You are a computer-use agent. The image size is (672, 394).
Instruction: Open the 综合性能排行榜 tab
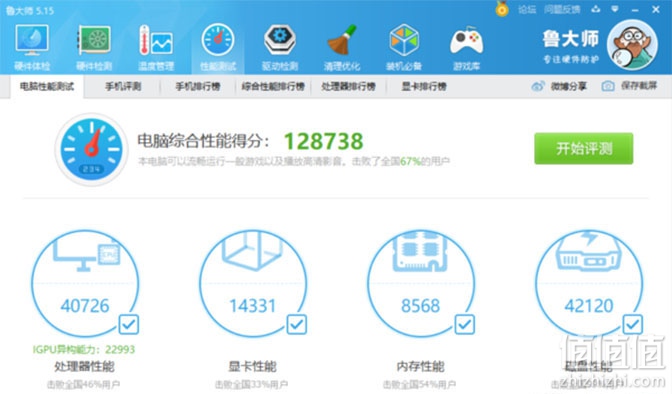click(x=273, y=87)
